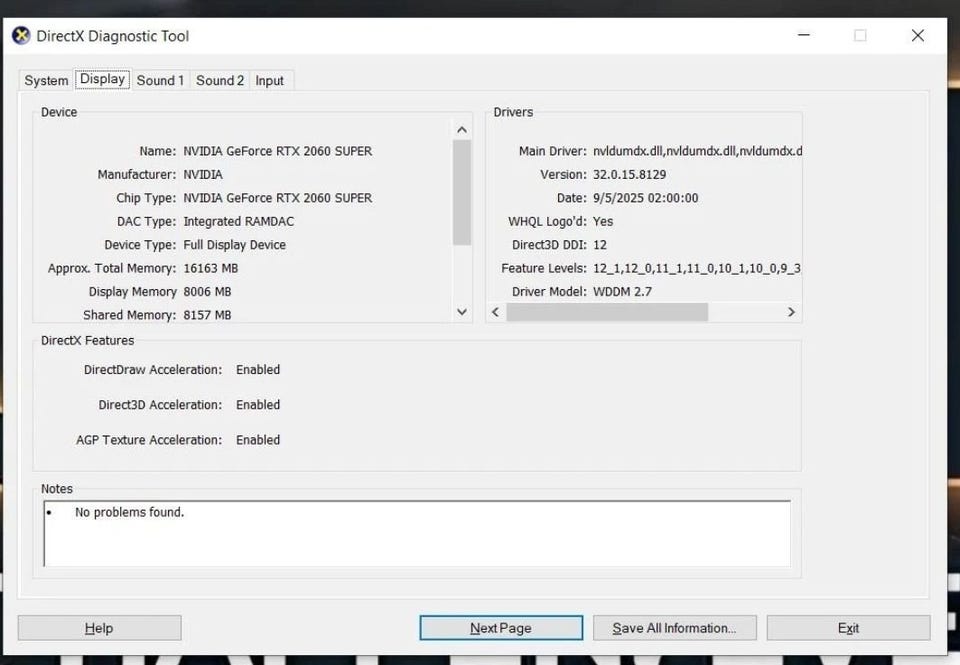Image resolution: width=960 pixels, height=665 pixels.
Task: Click the No problems found note
Action: pyautogui.click(x=129, y=512)
